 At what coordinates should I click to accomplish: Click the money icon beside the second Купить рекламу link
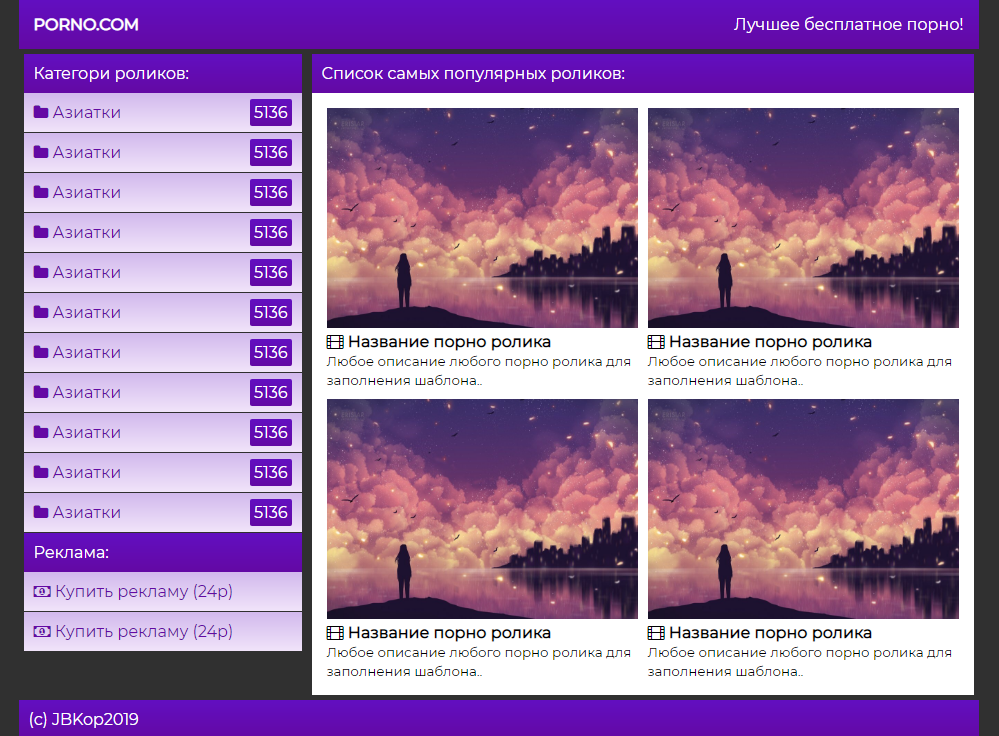(42, 632)
